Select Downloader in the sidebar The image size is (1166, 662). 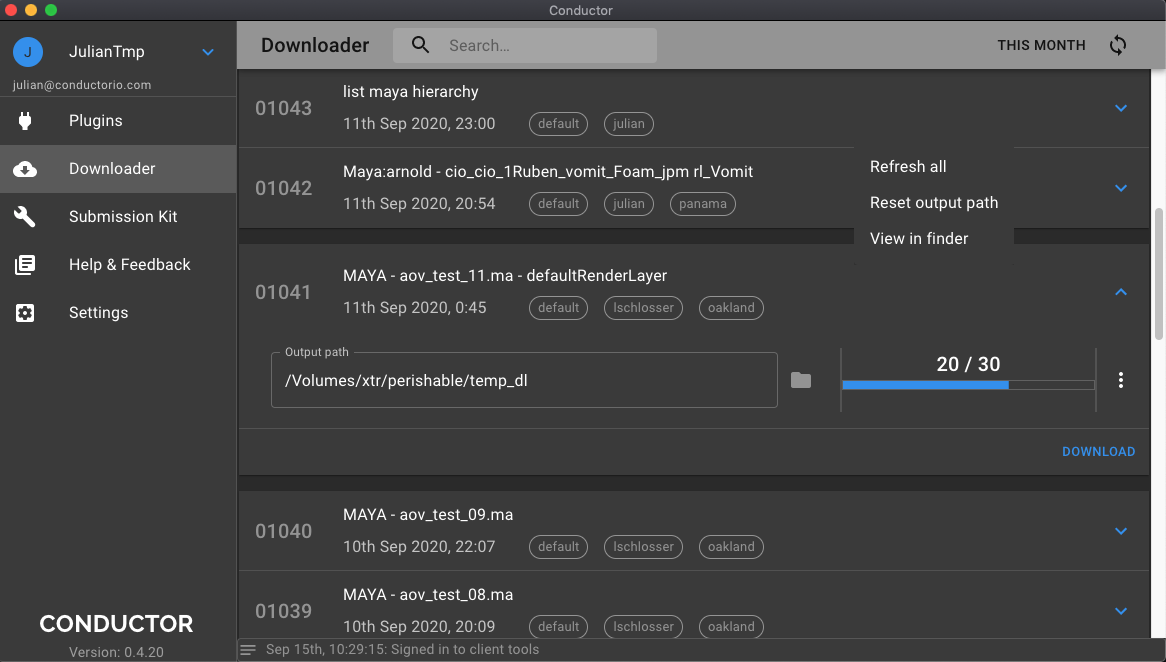pos(118,169)
